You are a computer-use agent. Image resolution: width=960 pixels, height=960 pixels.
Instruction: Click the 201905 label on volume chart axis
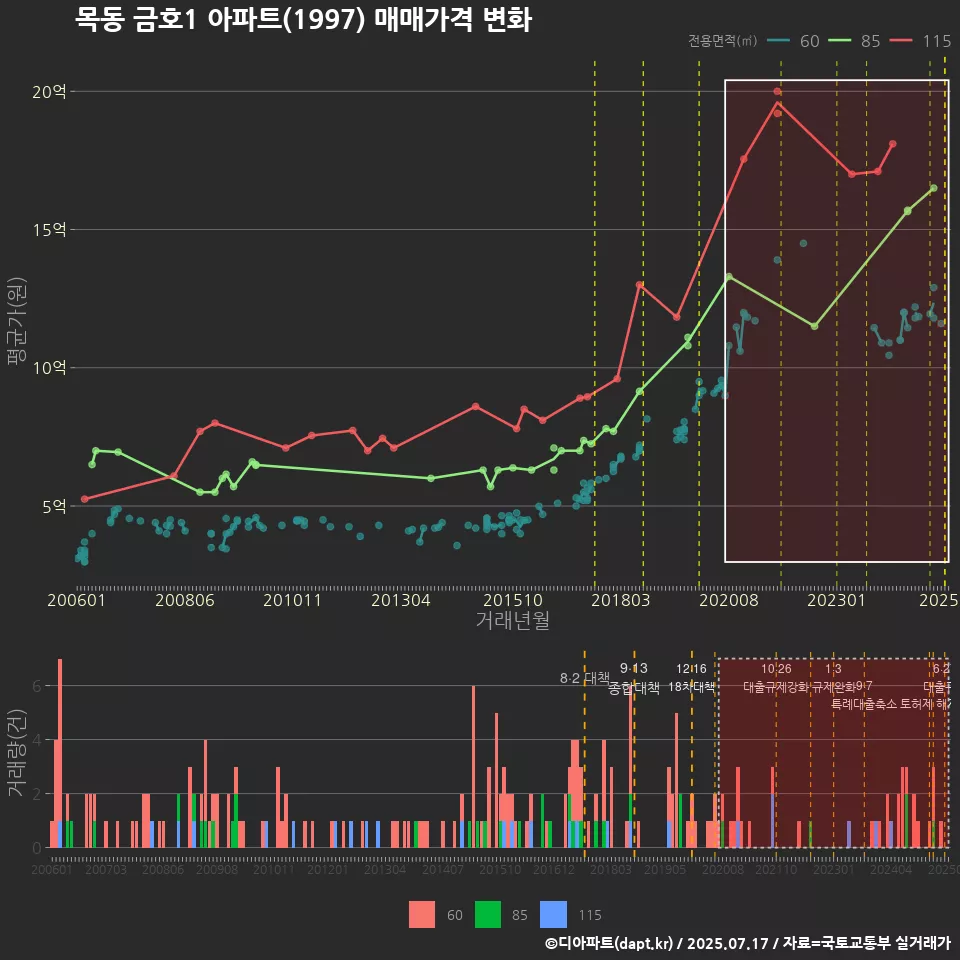[x=665, y=869]
